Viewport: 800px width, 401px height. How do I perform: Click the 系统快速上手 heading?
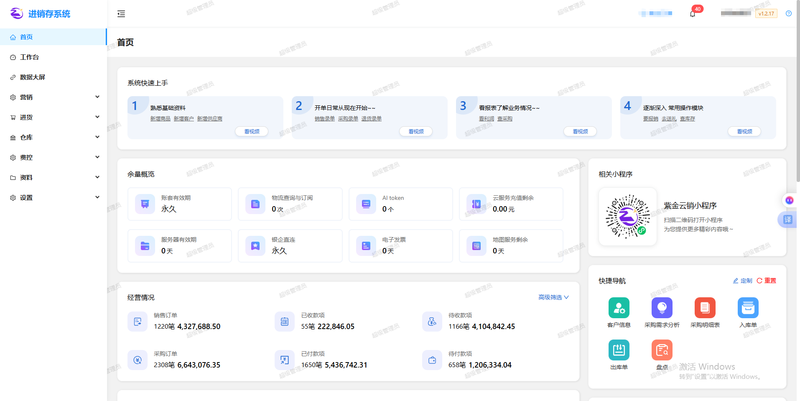pyautogui.click(x=148, y=82)
